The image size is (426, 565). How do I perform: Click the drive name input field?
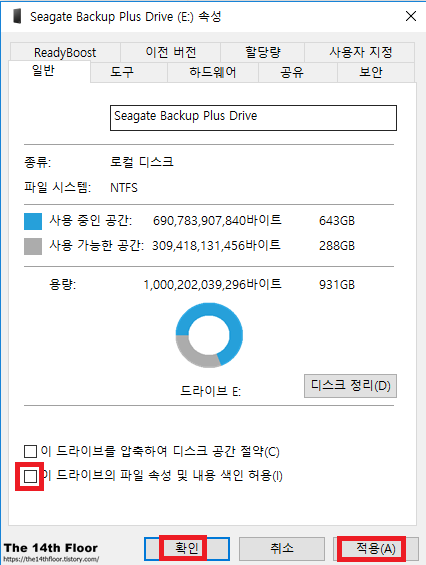pos(253,118)
